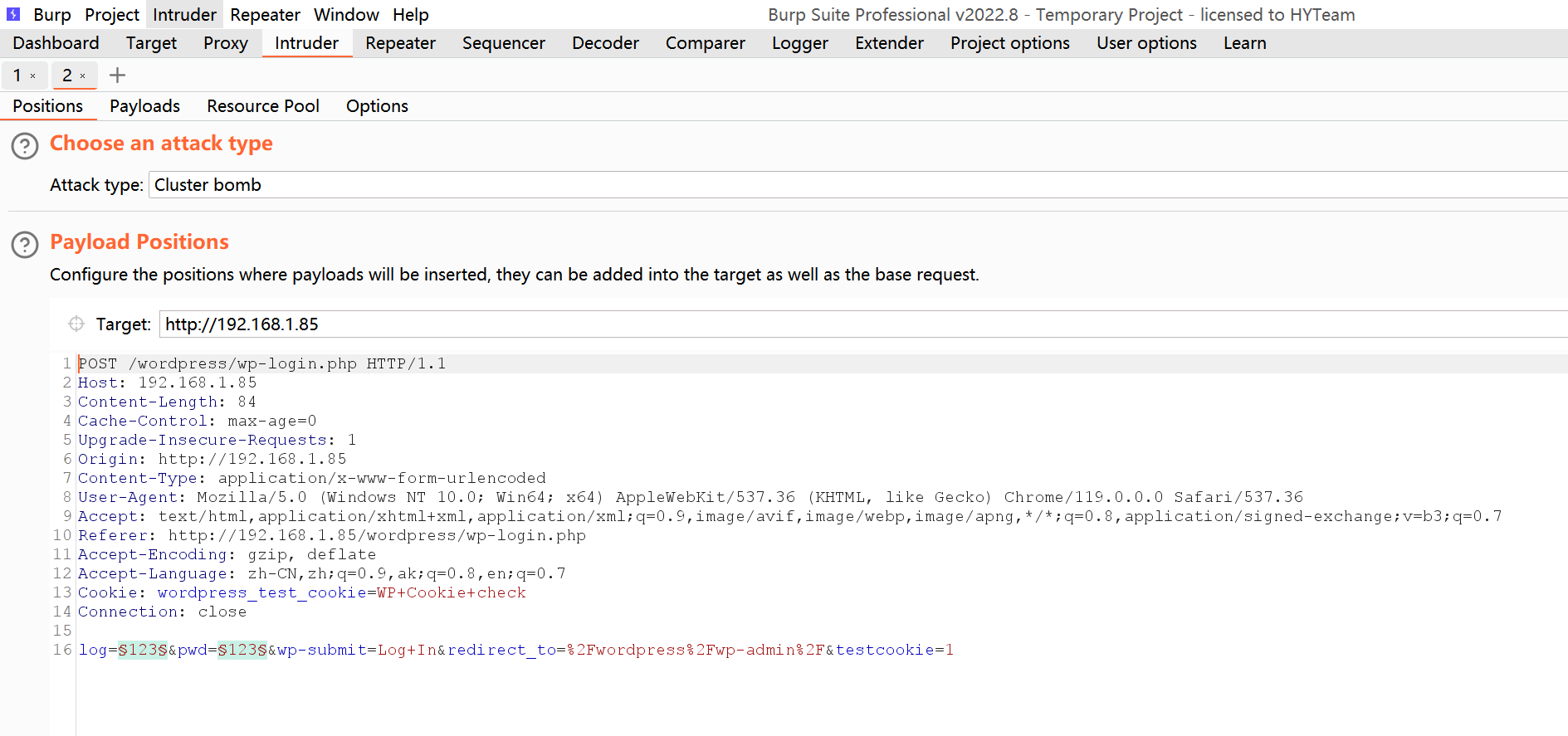Viewport: 1568px width, 736px height.
Task: Select the Positions sub-tab
Action: (48, 106)
